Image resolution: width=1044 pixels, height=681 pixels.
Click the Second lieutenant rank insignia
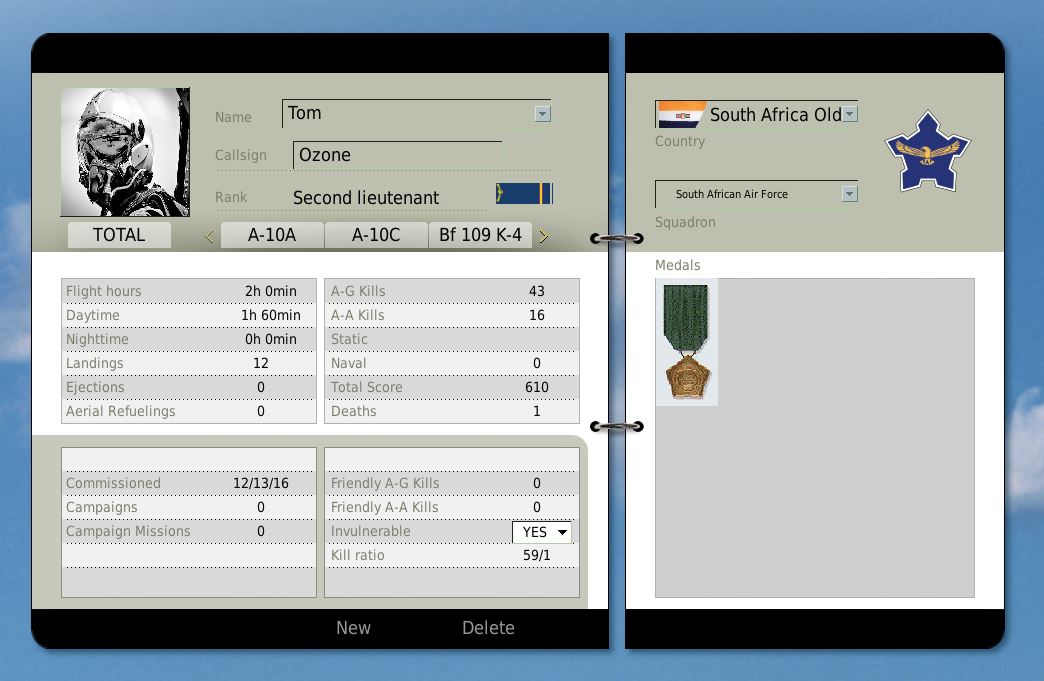[524, 194]
